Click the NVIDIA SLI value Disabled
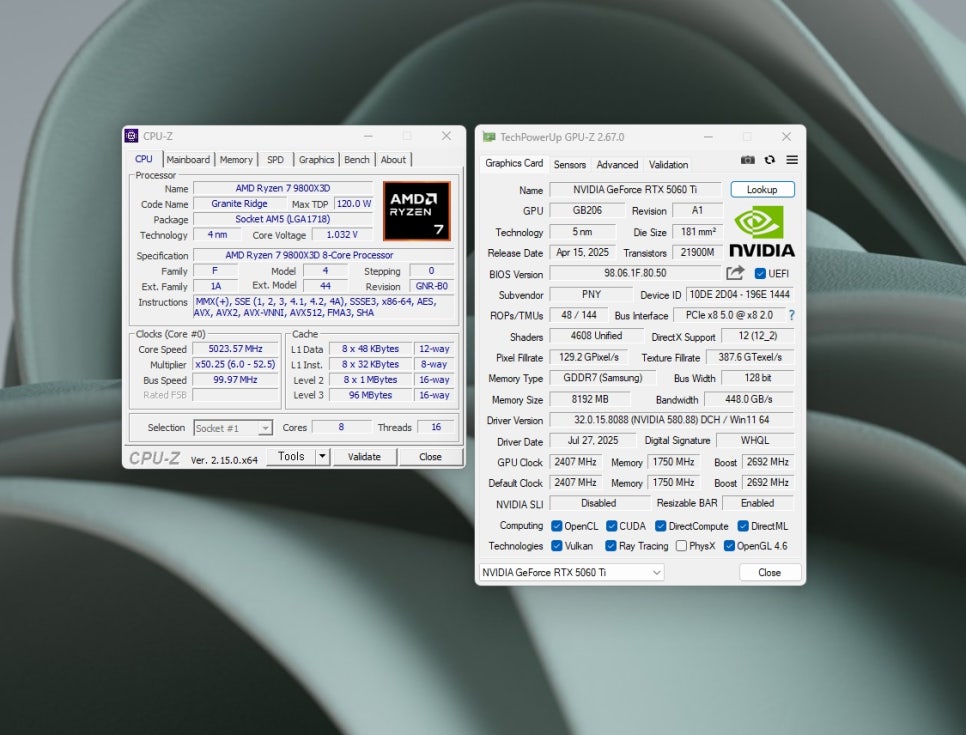 coord(599,503)
